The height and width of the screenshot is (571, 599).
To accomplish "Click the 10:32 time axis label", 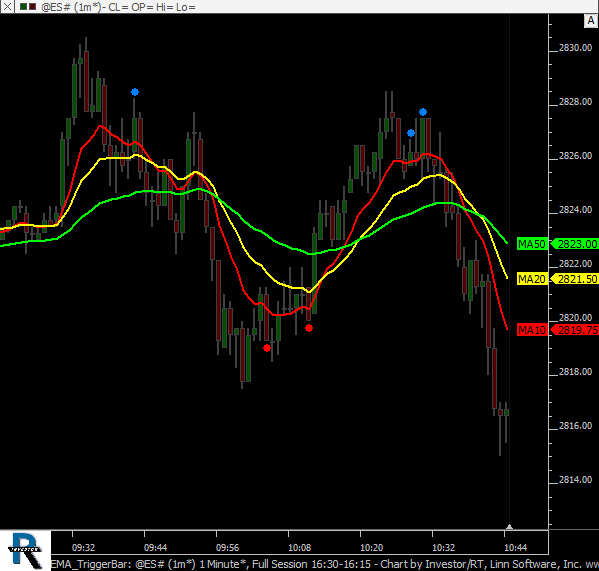I will 444,548.
